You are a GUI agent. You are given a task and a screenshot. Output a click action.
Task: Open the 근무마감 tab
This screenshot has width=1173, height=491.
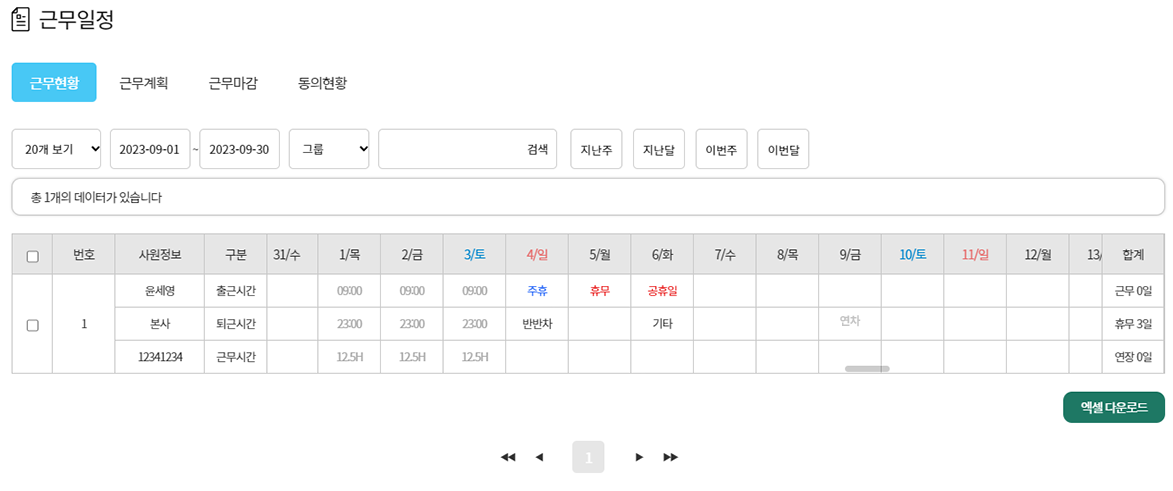pyautogui.click(x=233, y=83)
